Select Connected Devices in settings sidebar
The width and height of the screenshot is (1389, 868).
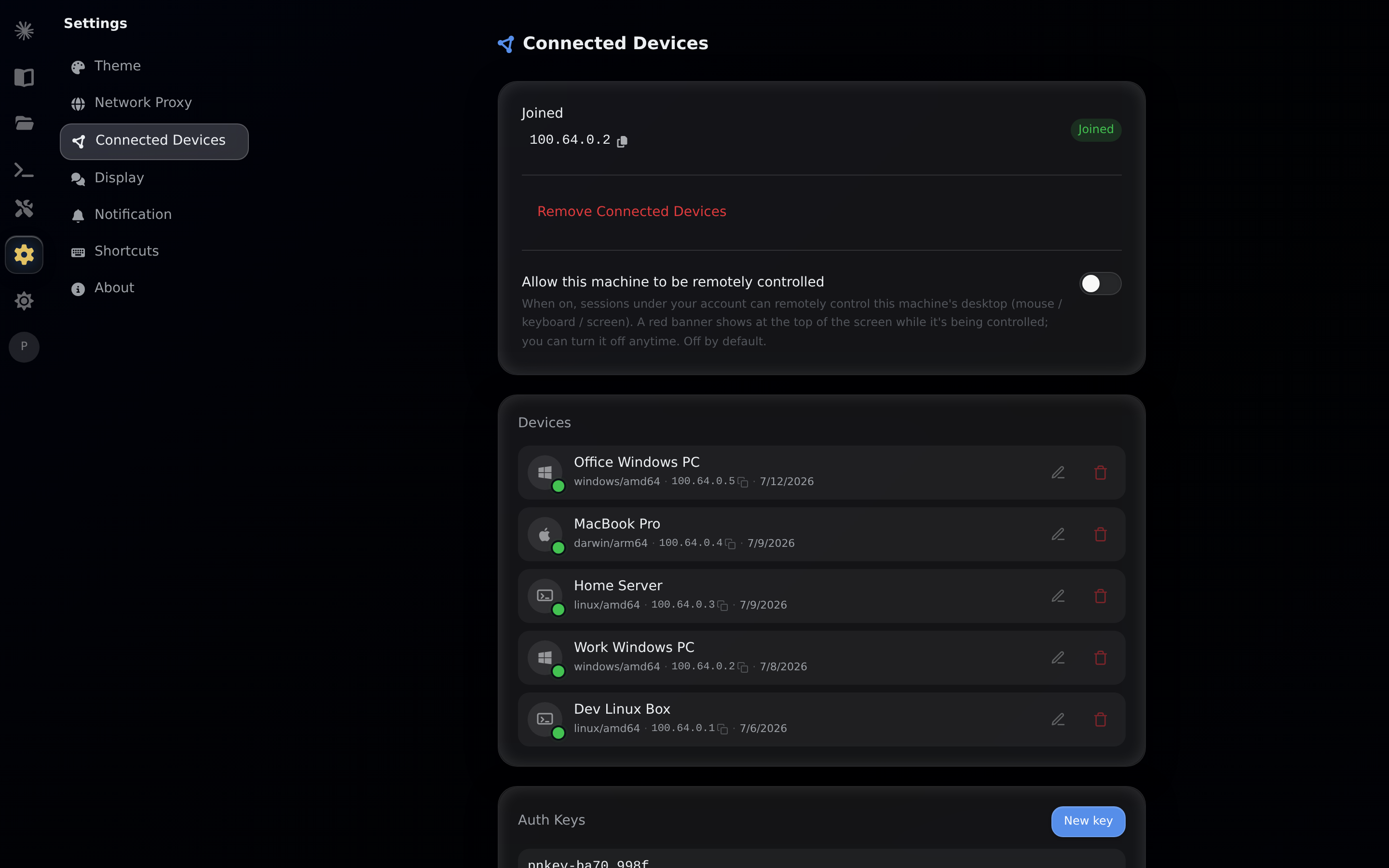(x=154, y=141)
